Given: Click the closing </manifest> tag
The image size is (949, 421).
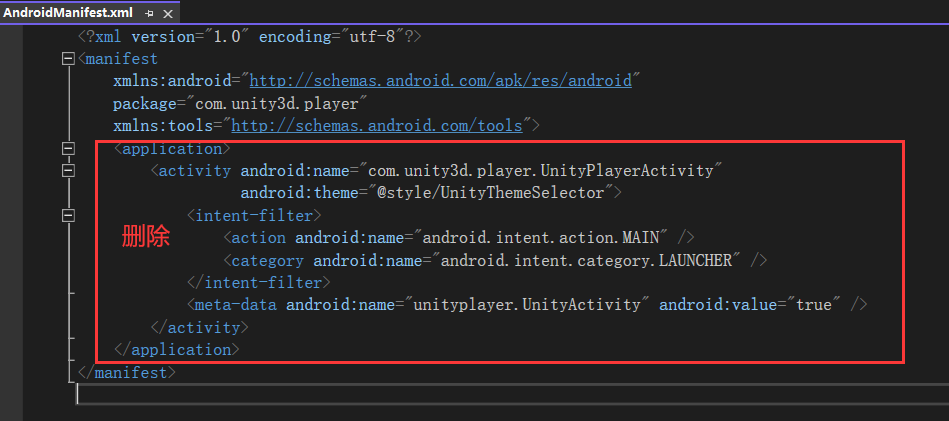Looking at the screenshot, I should (126, 372).
